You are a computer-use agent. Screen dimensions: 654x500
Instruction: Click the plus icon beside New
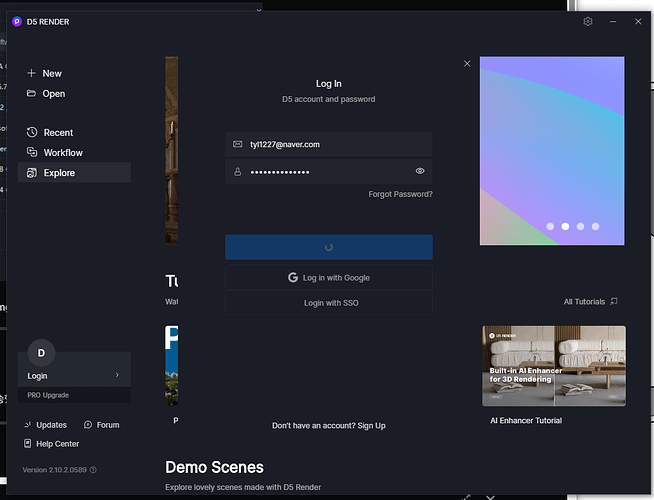point(31,73)
